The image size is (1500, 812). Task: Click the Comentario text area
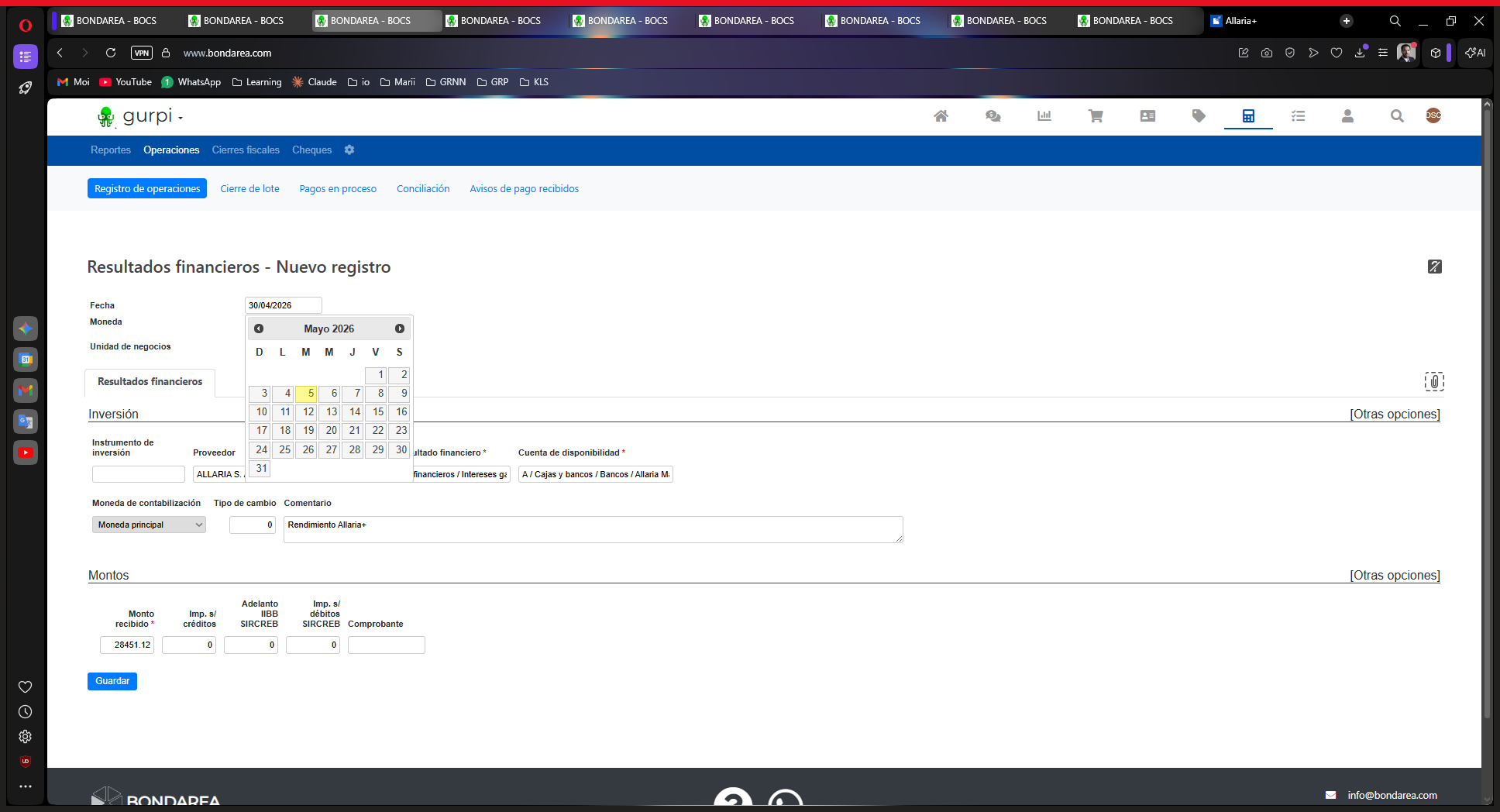(593, 529)
